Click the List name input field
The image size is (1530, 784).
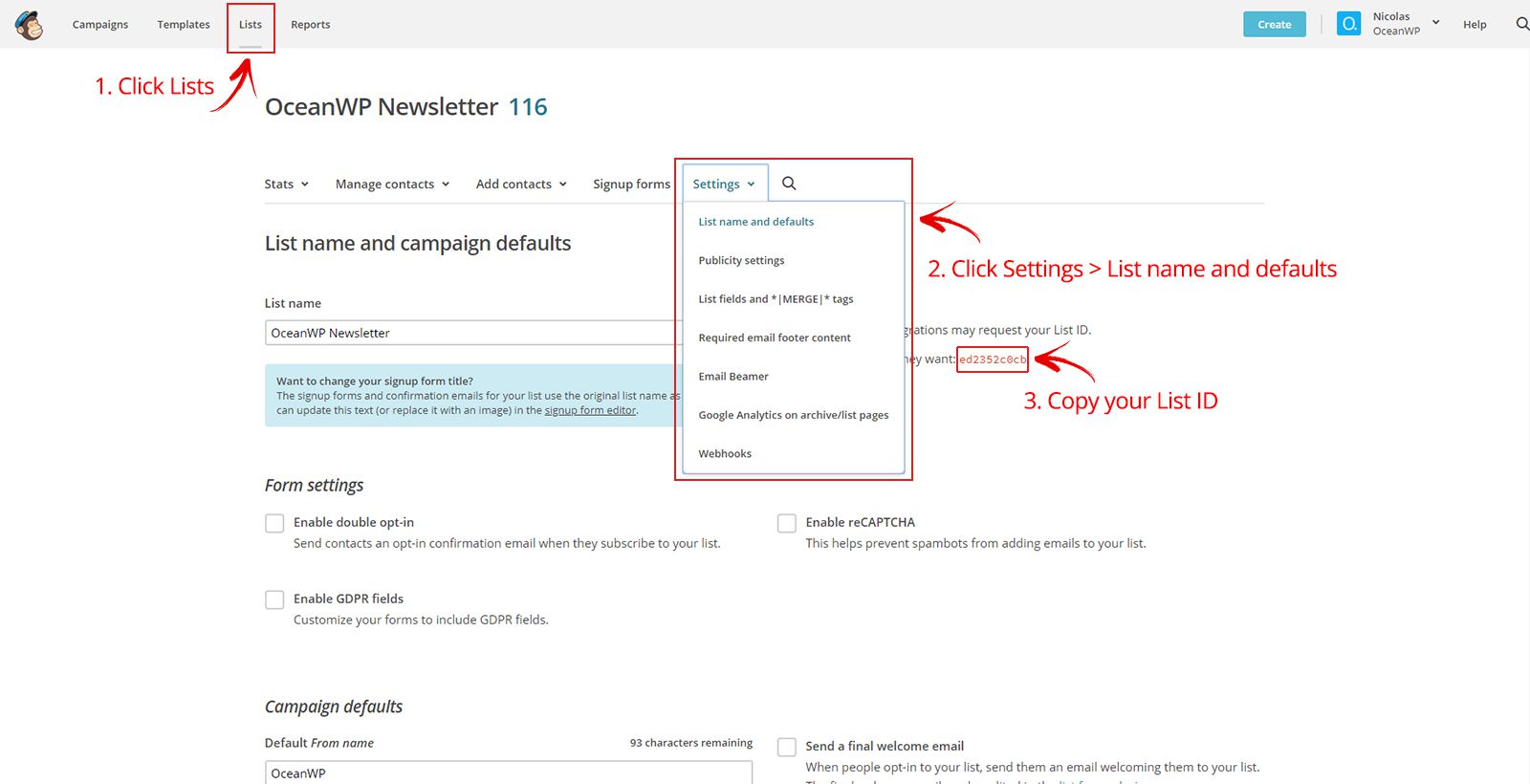click(473, 333)
